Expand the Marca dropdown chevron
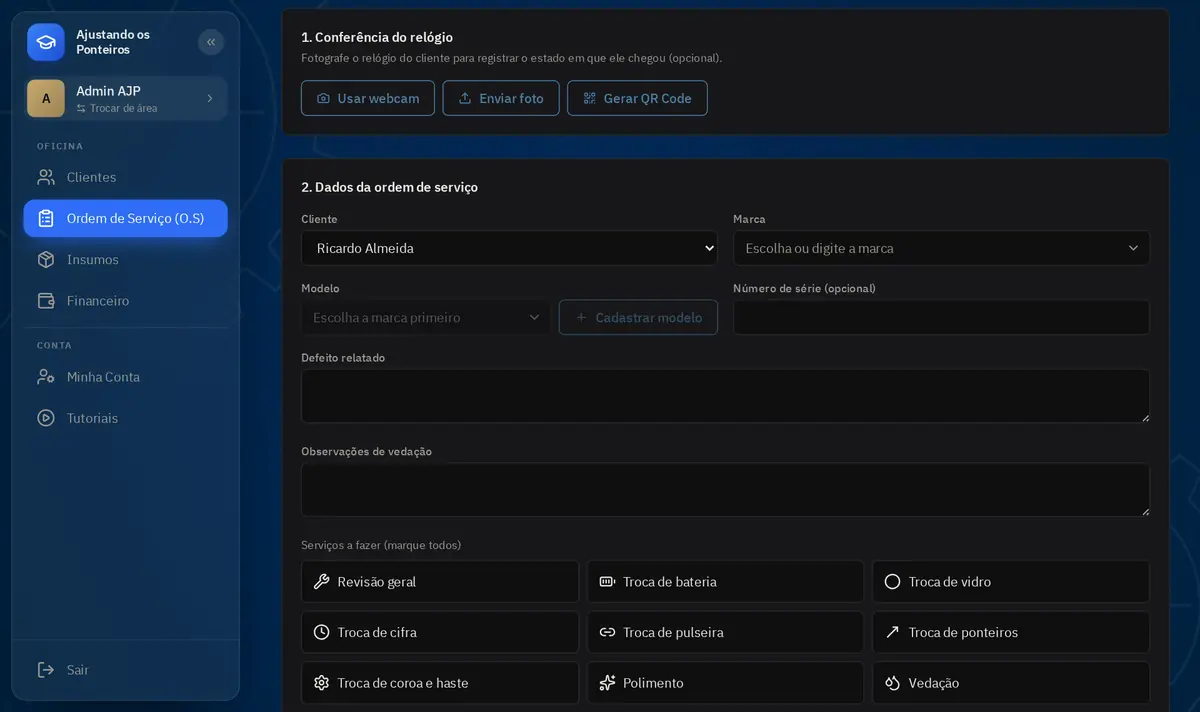The image size is (1200, 712). (x=1133, y=248)
